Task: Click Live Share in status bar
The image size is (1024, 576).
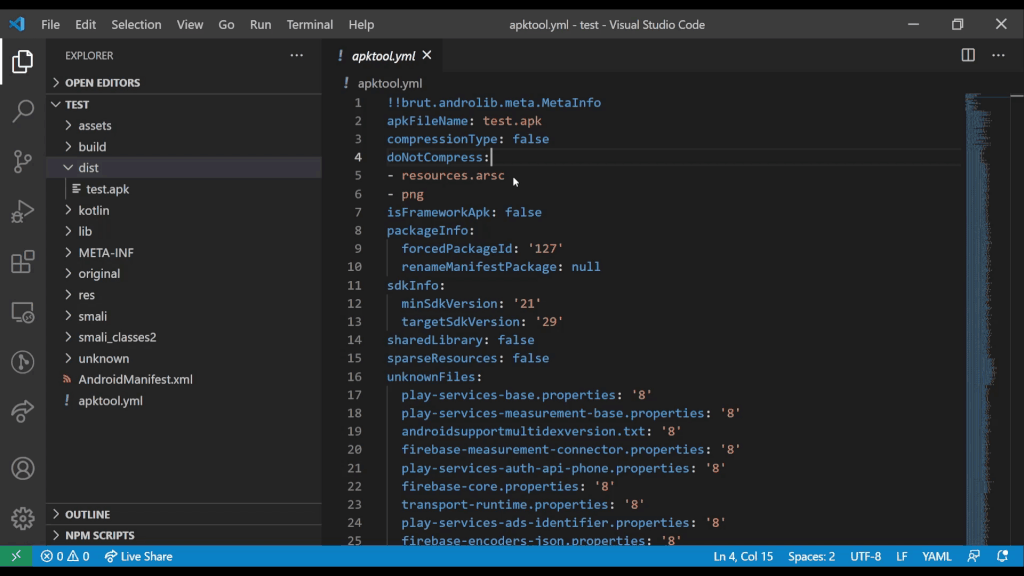Action: (x=138, y=556)
